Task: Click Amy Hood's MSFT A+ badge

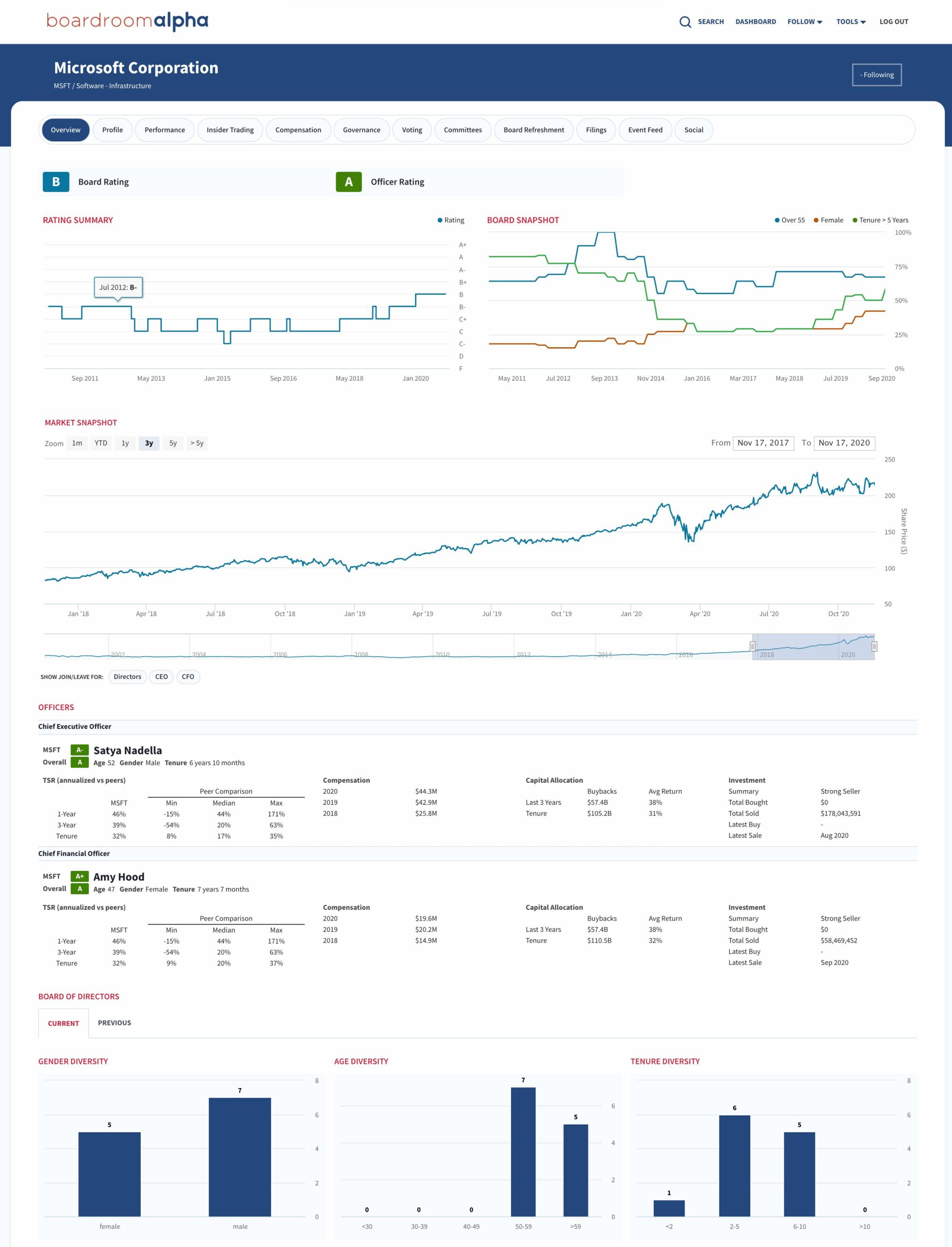Action: [x=79, y=876]
